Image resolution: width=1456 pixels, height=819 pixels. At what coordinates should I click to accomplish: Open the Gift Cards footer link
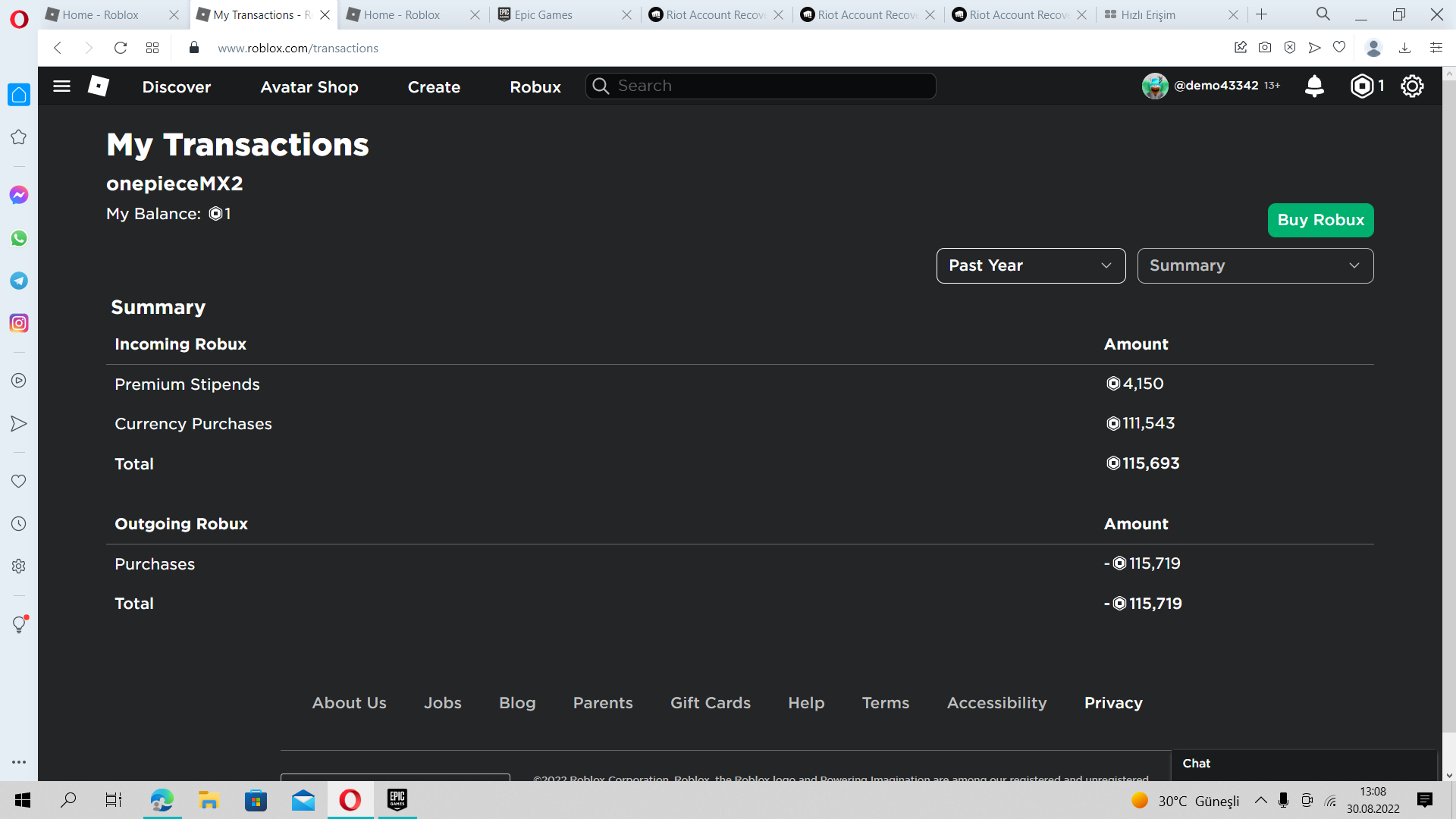pyautogui.click(x=710, y=703)
